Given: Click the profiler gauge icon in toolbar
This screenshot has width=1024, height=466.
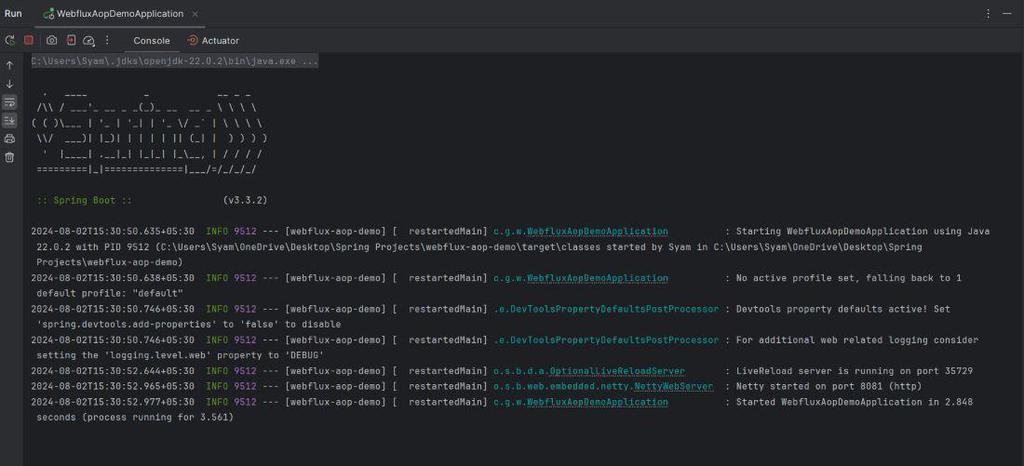Looking at the screenshot, I should click(x=89, y=40).
